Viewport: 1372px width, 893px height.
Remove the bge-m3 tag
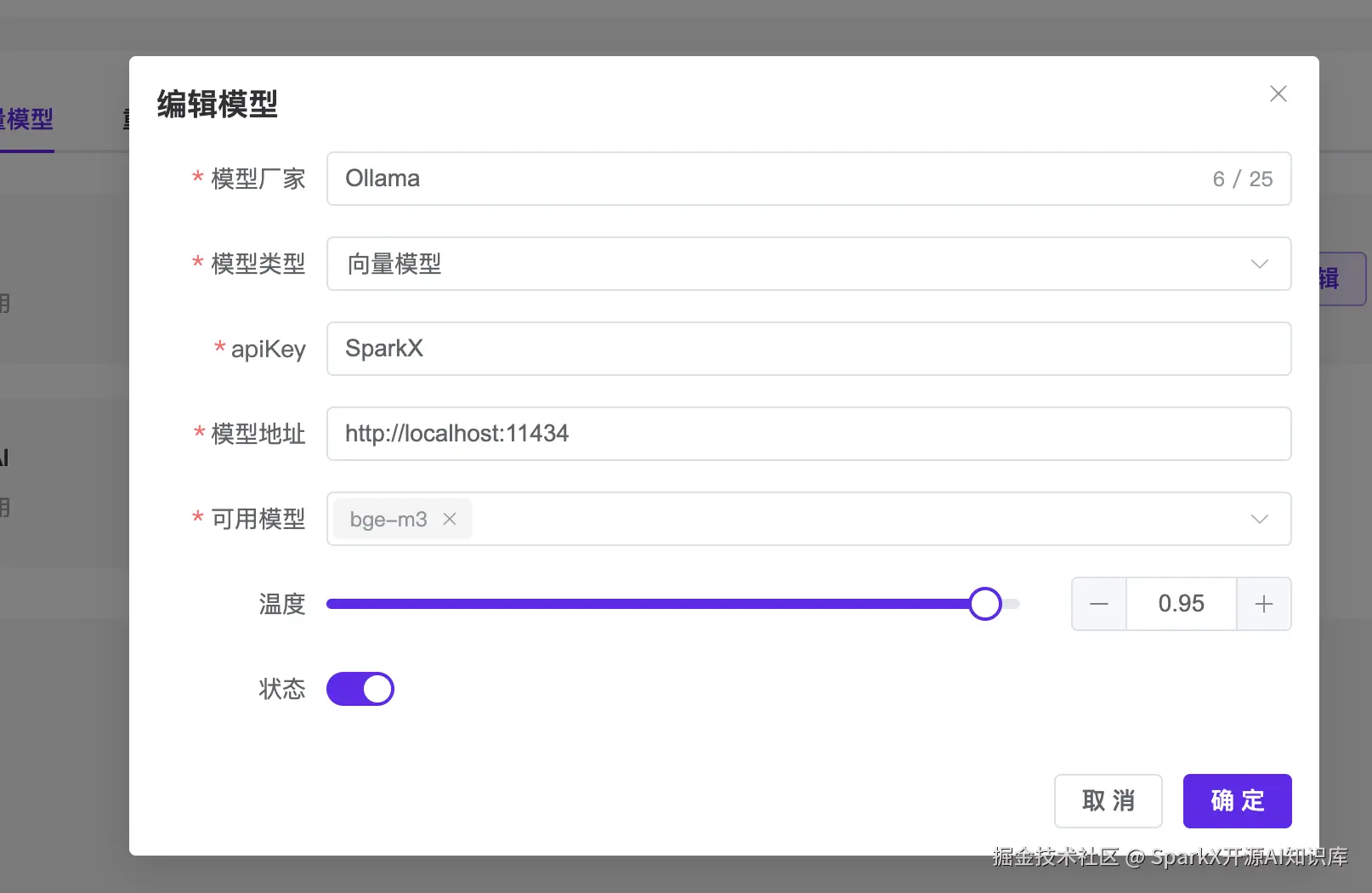point(450,519)
